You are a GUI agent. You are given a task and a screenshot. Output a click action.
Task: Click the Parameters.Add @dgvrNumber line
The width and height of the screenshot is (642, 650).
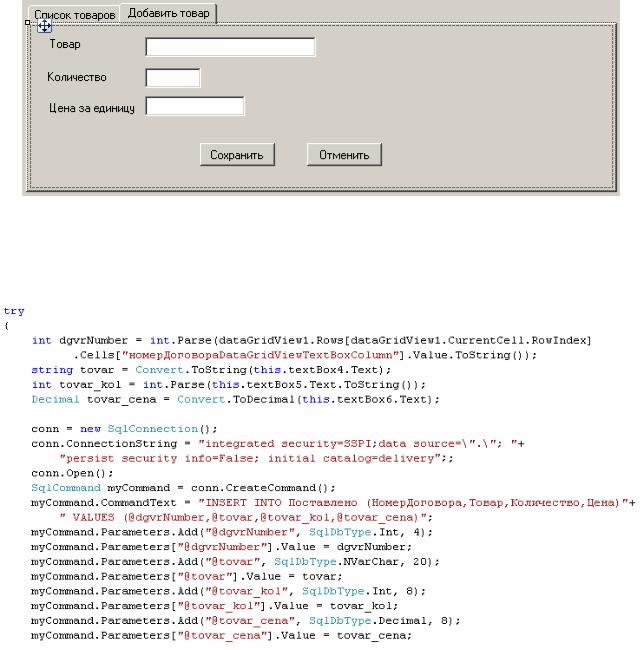tap(232, 532)
